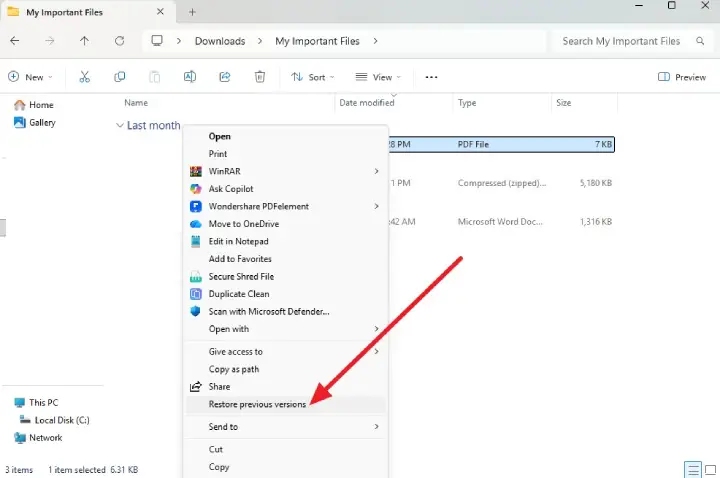
Task: Expand the WinRAR submenu arrow
Action: (x=377, y=171)
